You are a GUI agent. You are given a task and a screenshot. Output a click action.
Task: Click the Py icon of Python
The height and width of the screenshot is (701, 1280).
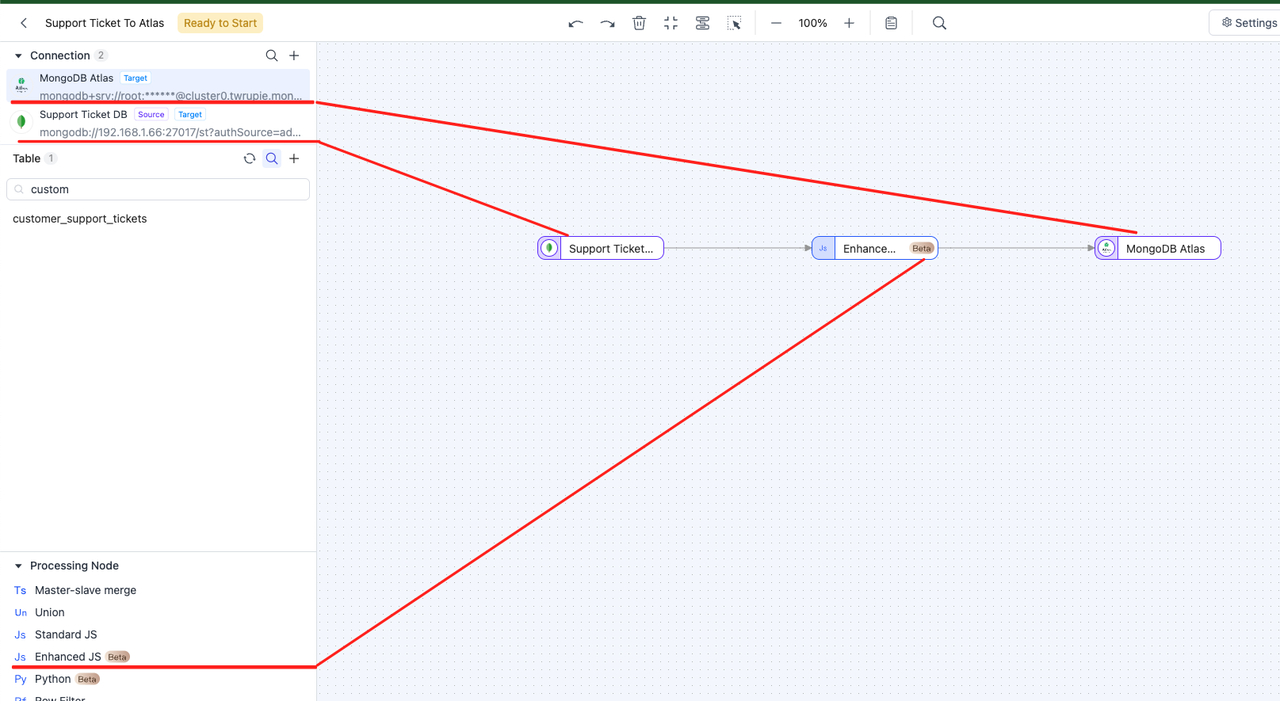point(20,679)
